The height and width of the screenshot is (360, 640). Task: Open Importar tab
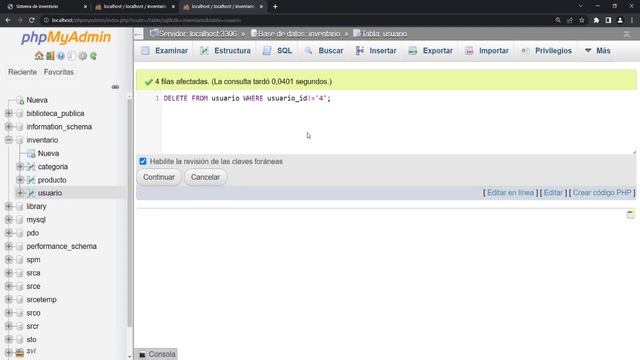tap(487, 51)
